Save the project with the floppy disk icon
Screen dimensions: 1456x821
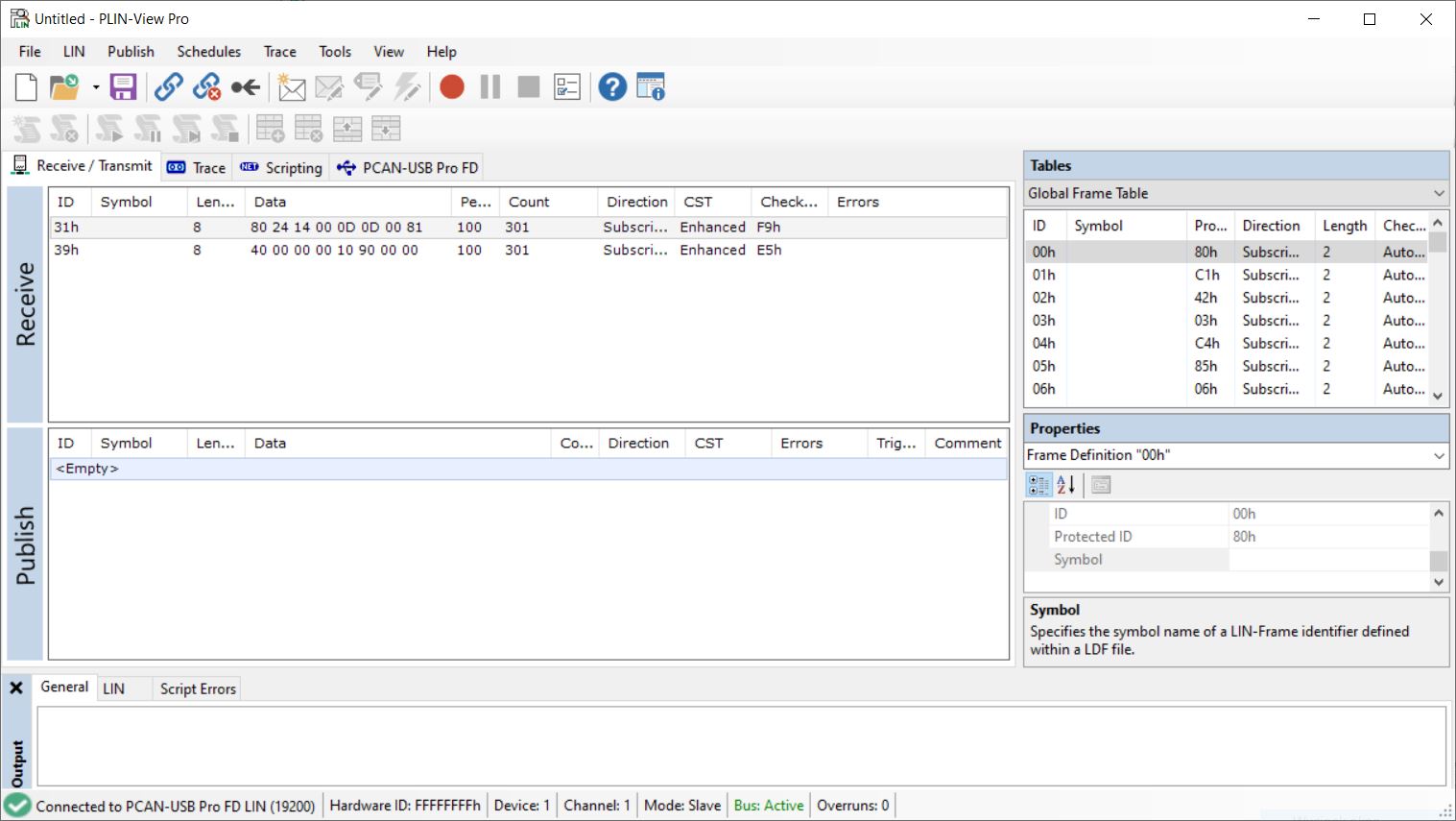tap(123, 87)
